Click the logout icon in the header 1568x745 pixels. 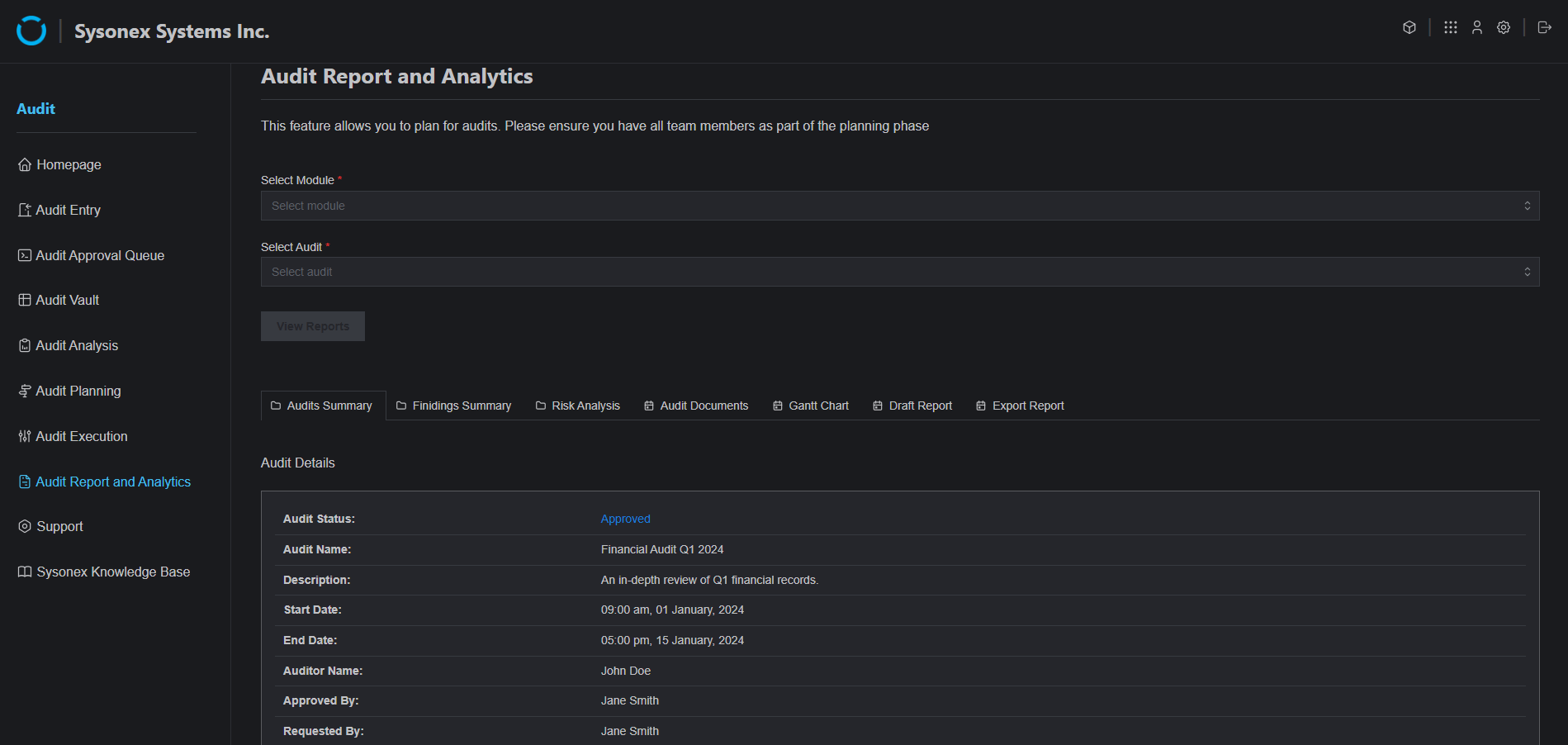tap(1544, 27)
